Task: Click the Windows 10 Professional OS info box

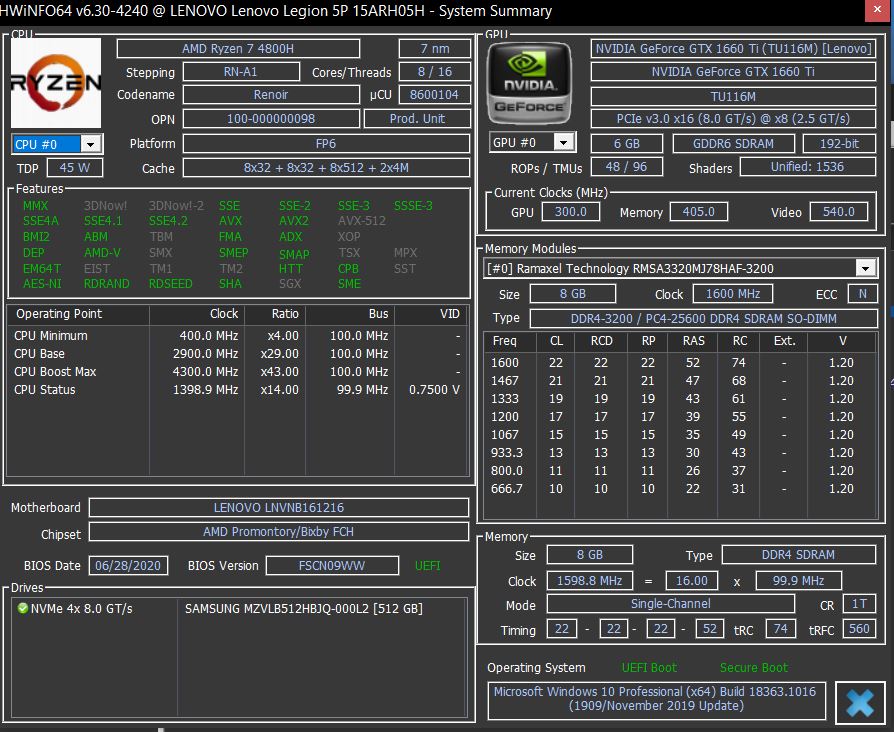Action: click(x=655, y=698)
